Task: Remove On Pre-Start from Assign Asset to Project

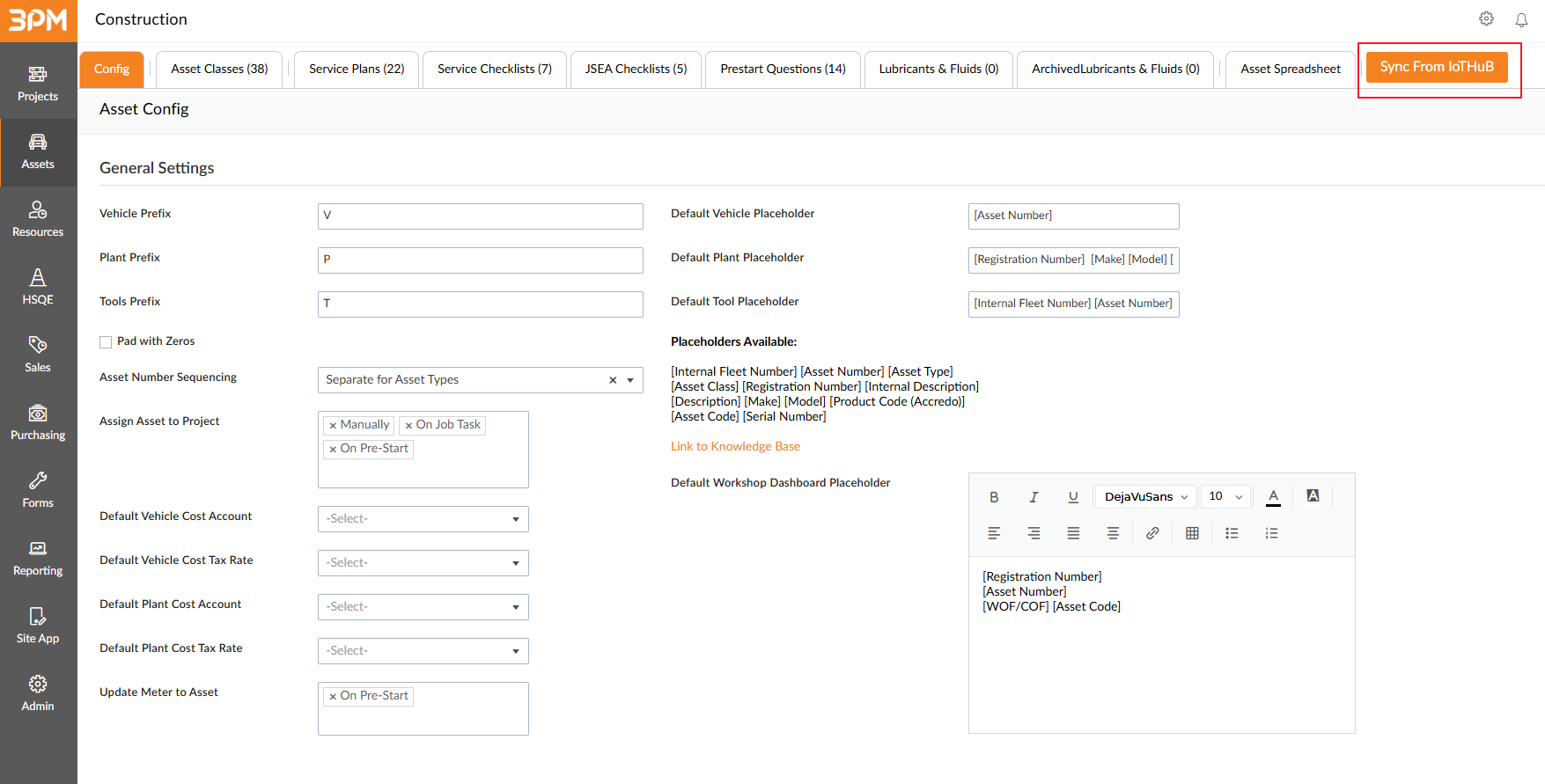Action: (333, 450)
